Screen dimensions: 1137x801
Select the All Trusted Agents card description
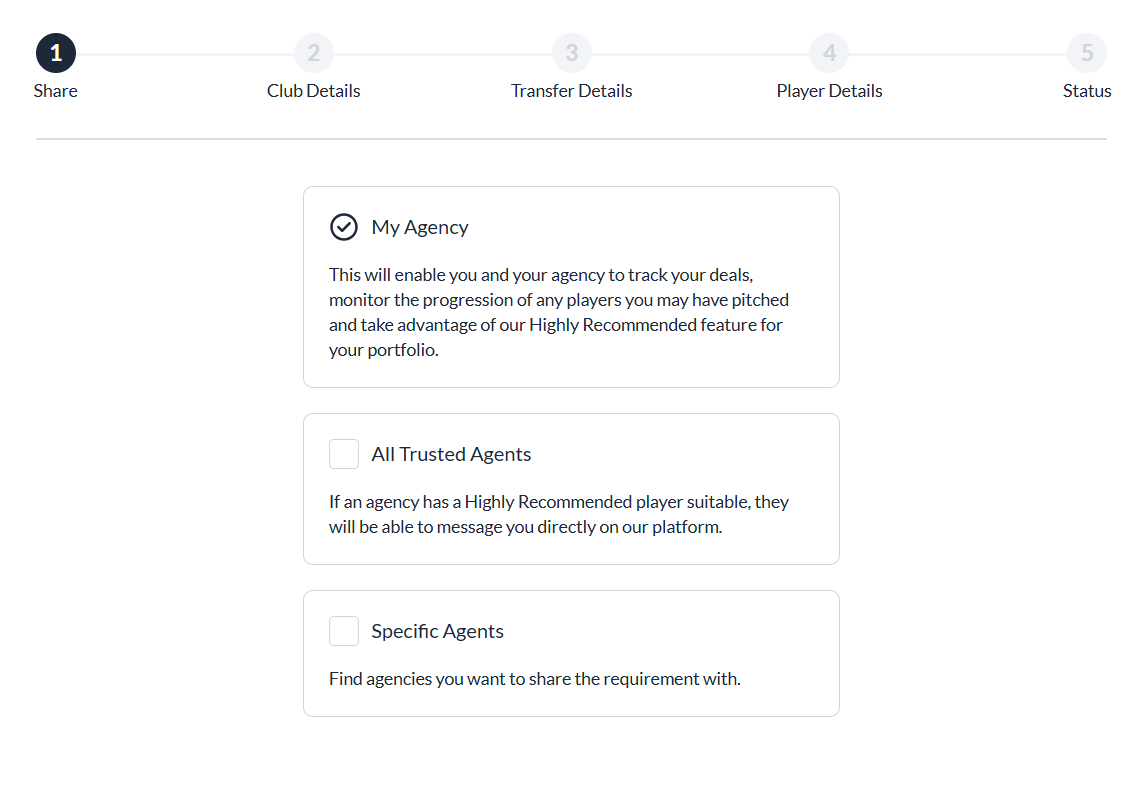pyautogui.click(x=558, y=514)
